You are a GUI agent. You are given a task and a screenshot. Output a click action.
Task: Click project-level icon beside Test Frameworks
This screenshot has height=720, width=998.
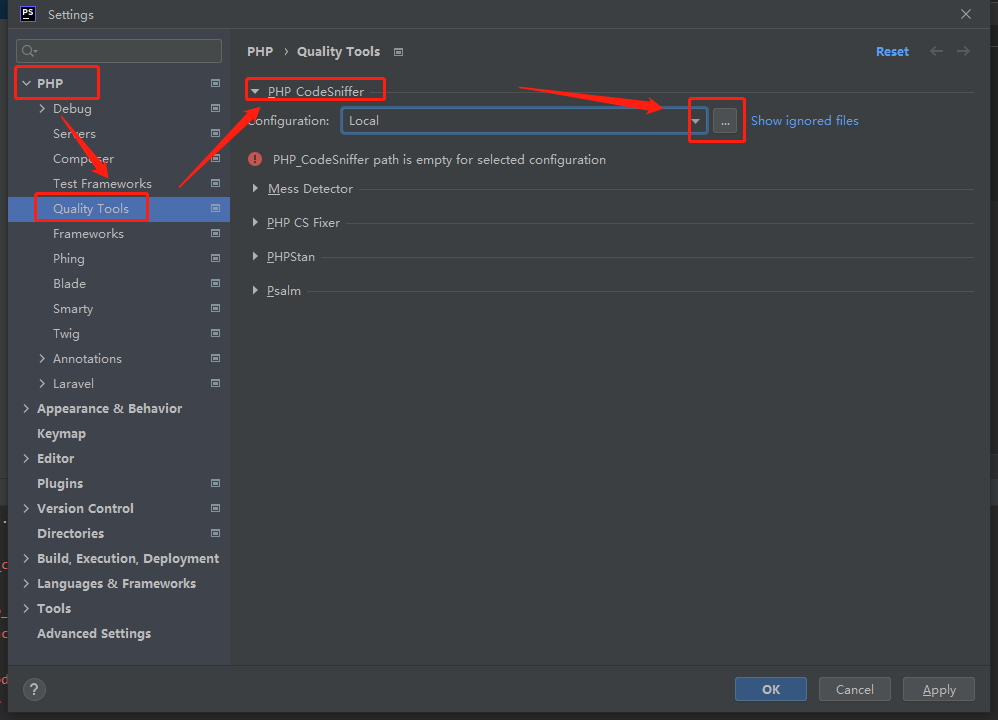tap(215, 183)
